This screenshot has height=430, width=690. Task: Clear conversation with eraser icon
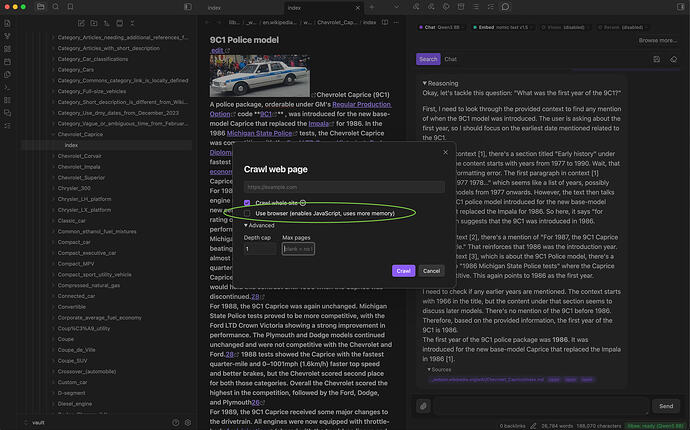coord(673,59)
